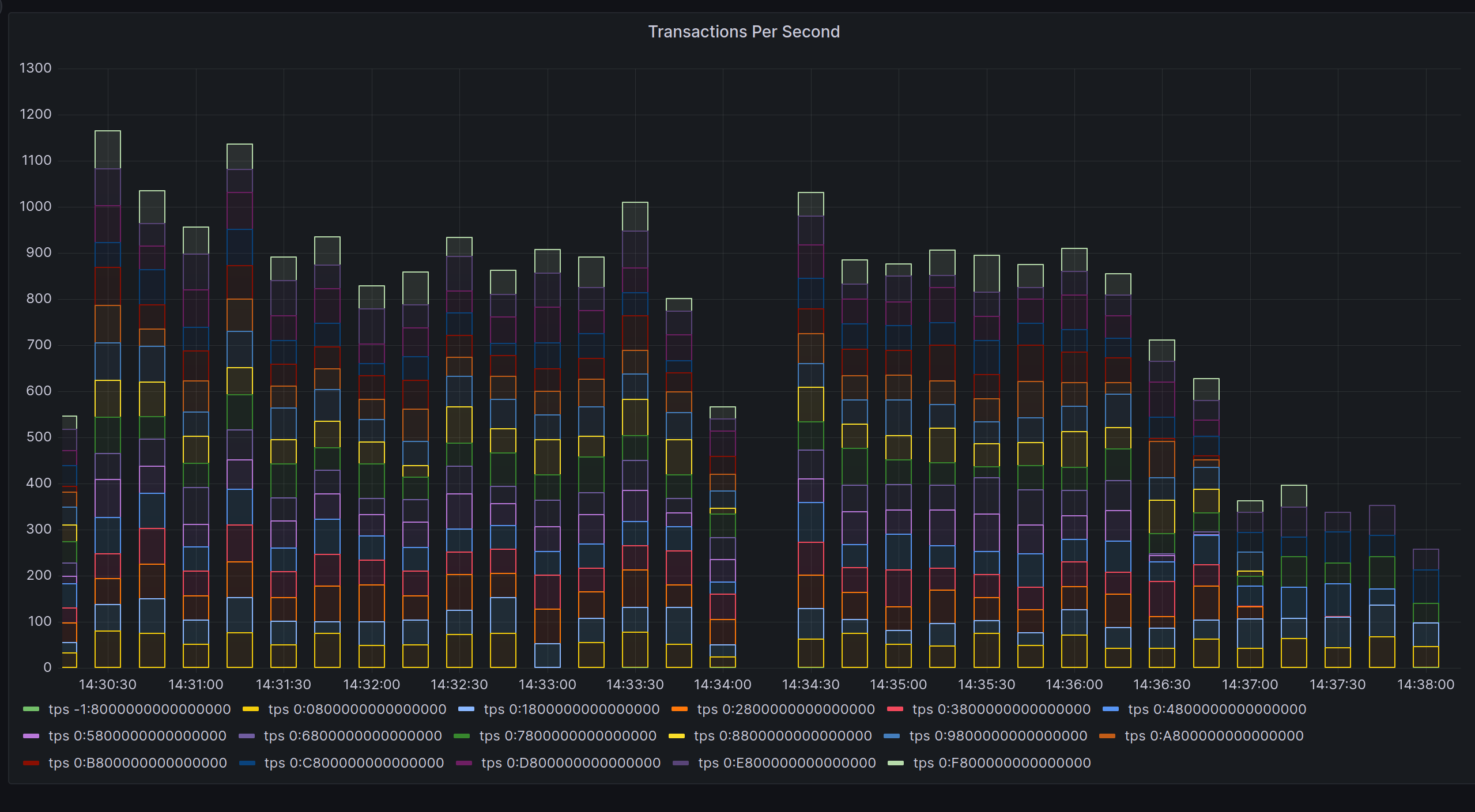Toggle series tps 0:1800000000000000 legend label
1475x812 pixels.
coord(571,709)
